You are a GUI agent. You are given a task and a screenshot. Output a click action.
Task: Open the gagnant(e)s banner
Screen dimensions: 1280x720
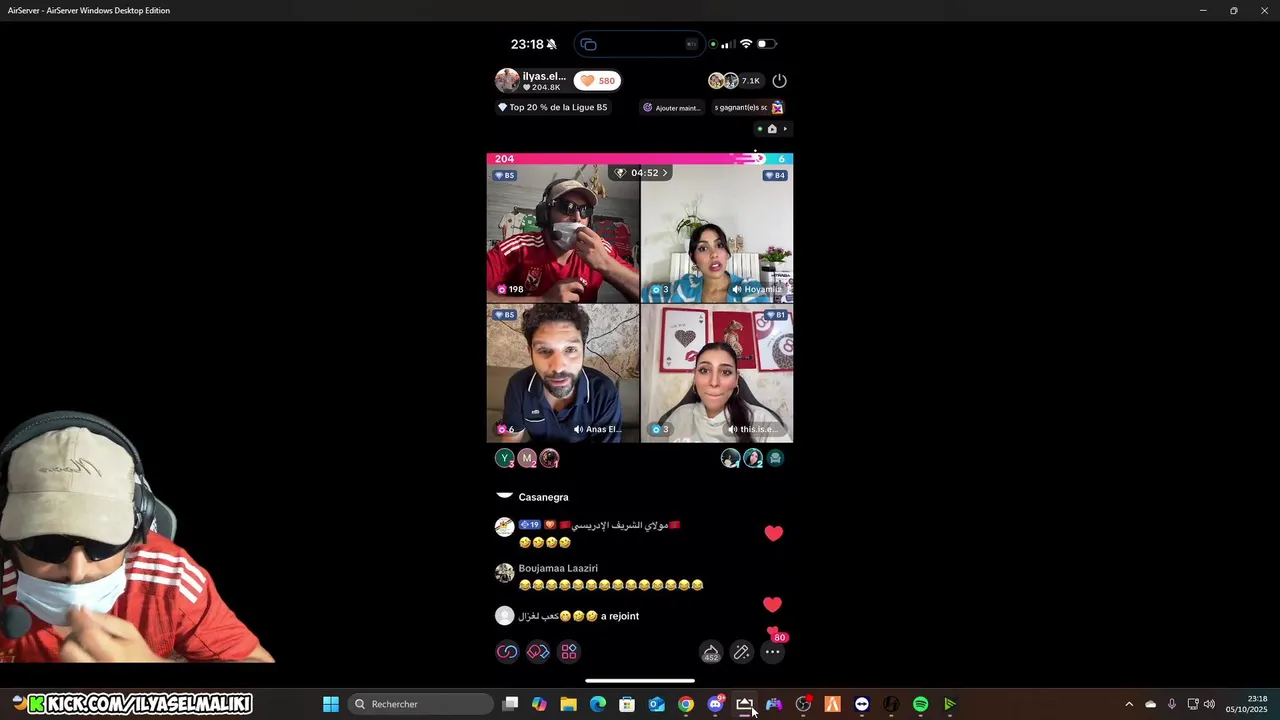pyautogui.click(x=746, y=107)
